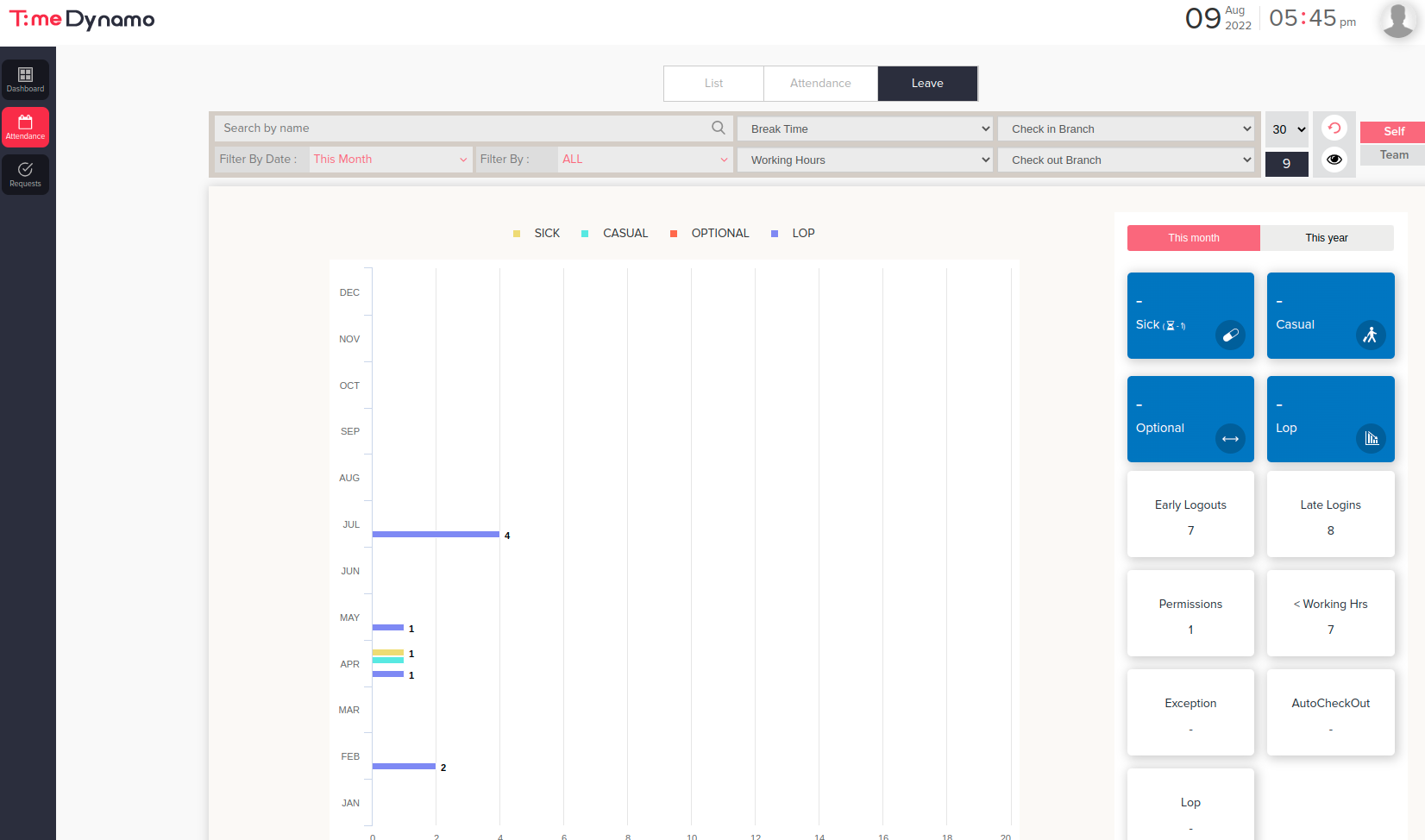The width and height of the screenshot is (1425, 840).
Task: Open the Filter By Date dropdown showing This Month
Action: click(390, 159)
